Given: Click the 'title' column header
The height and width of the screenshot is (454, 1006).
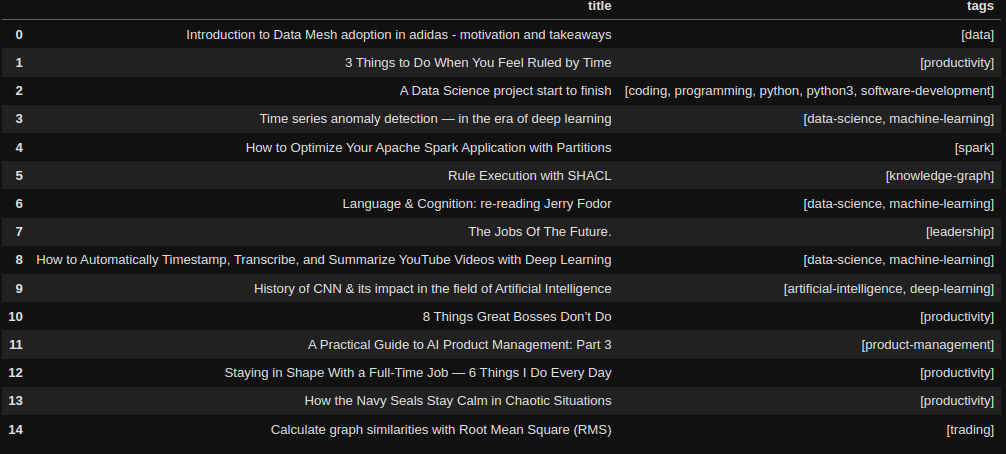Looking at the screenshot, I should (x=599, y=6).
